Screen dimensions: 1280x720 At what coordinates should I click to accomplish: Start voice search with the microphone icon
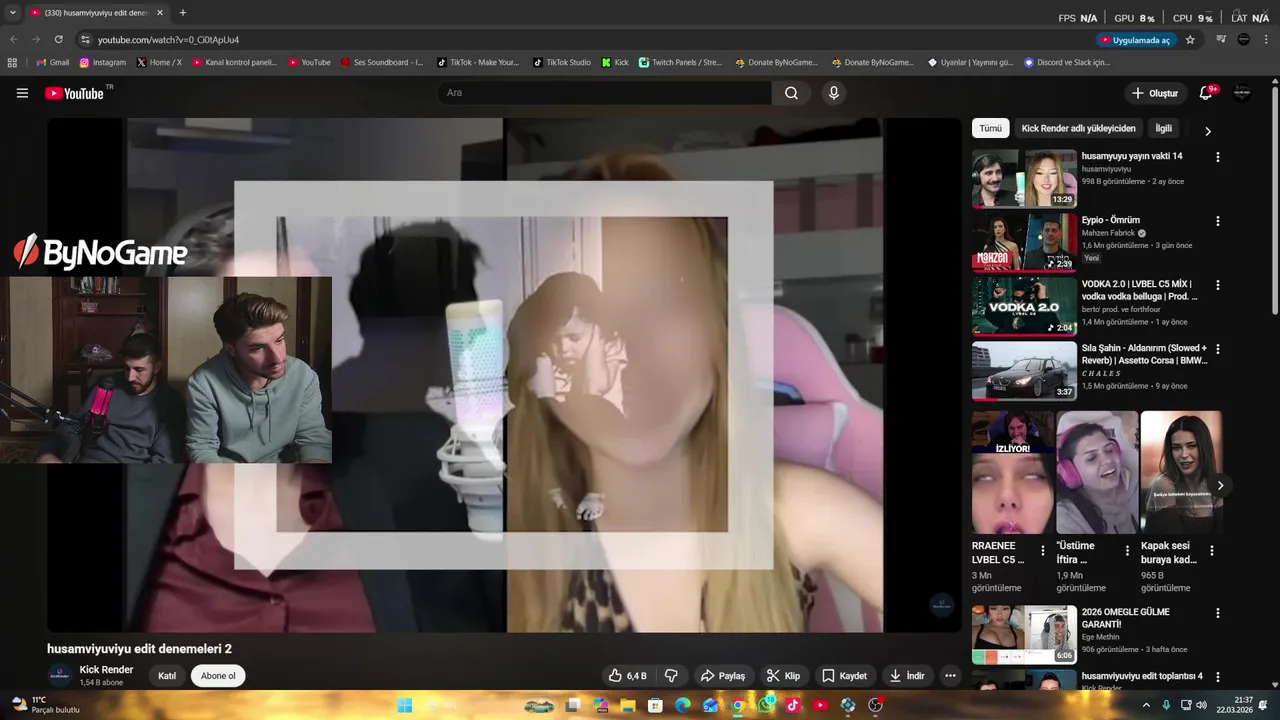tap(833, 93)
